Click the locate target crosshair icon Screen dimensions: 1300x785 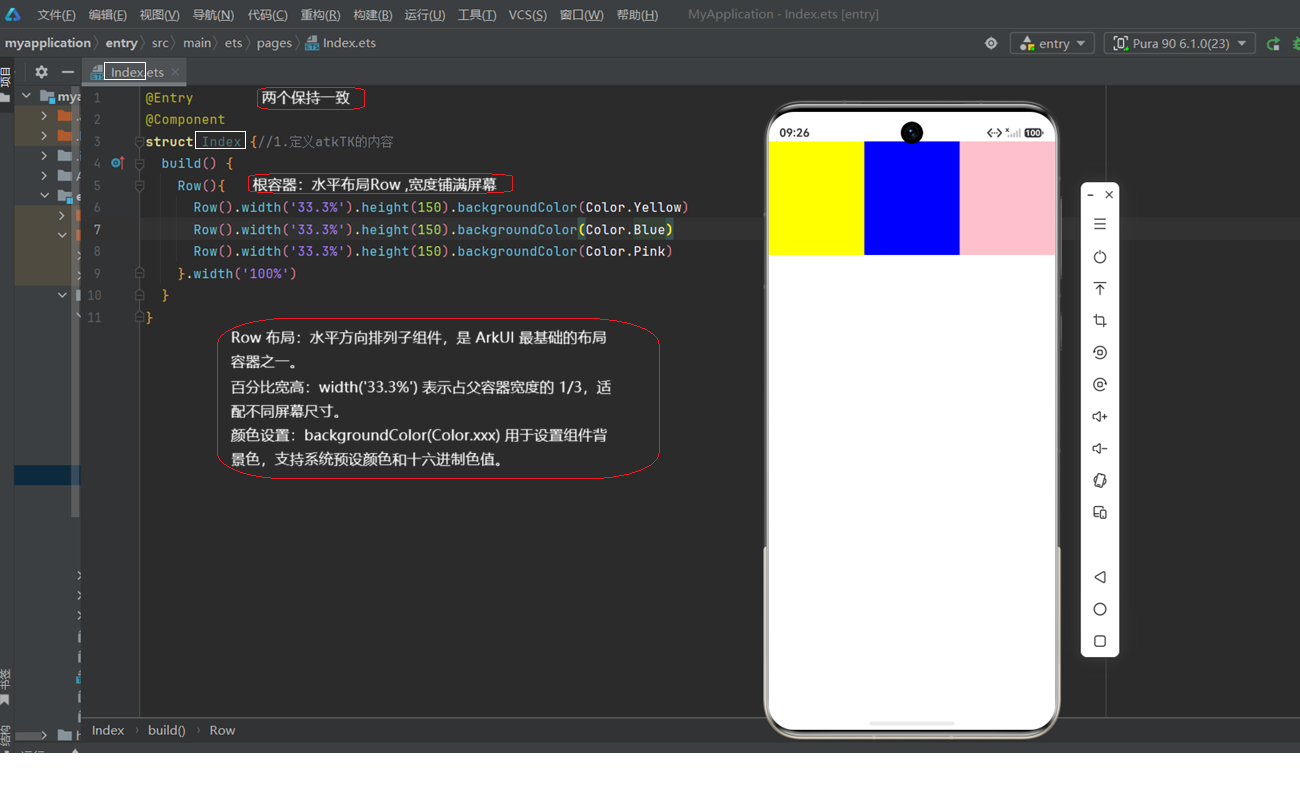[991, 43]
